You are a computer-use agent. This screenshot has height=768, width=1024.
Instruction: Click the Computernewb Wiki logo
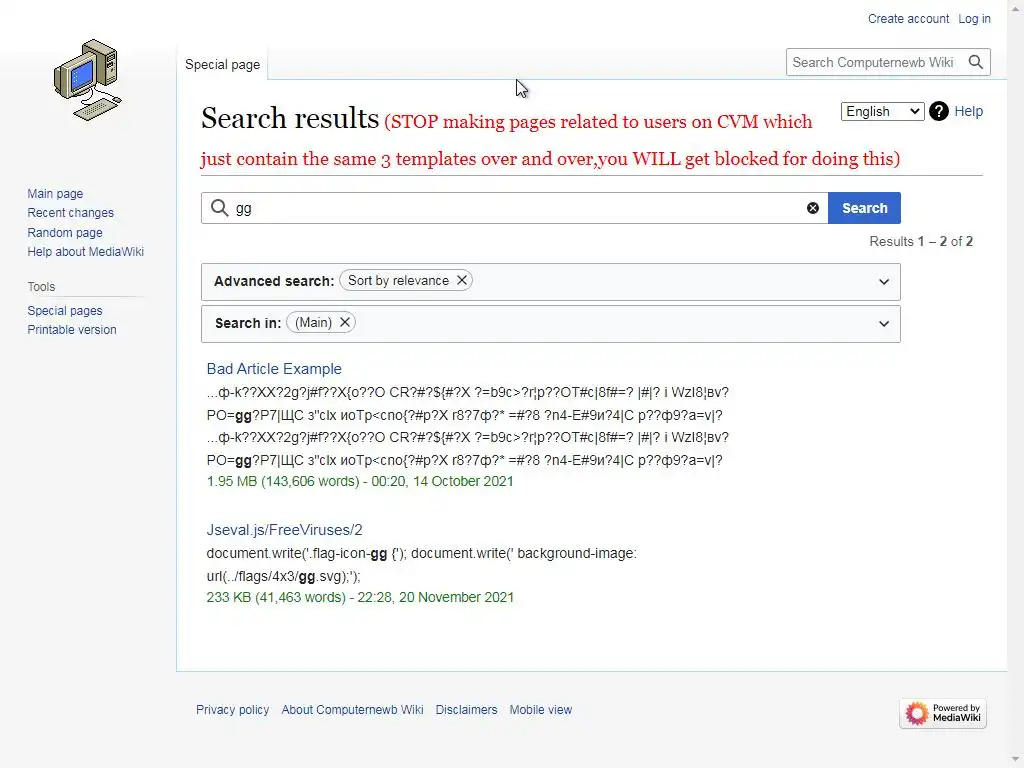coord(87,80)
